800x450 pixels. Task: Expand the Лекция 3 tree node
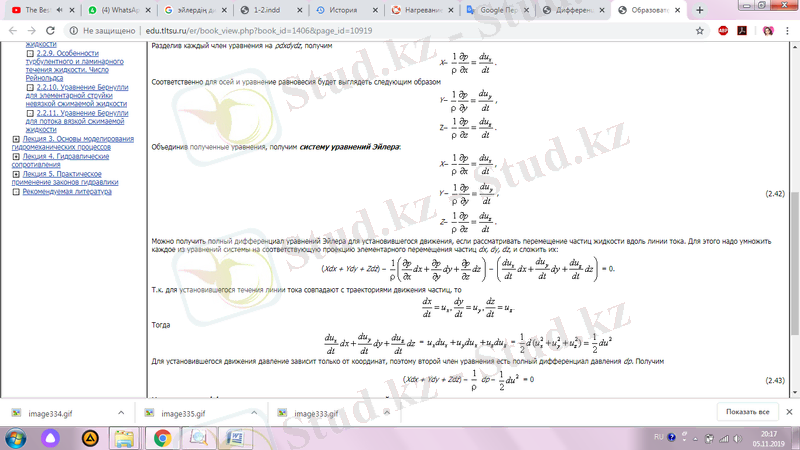pos(16,139)
